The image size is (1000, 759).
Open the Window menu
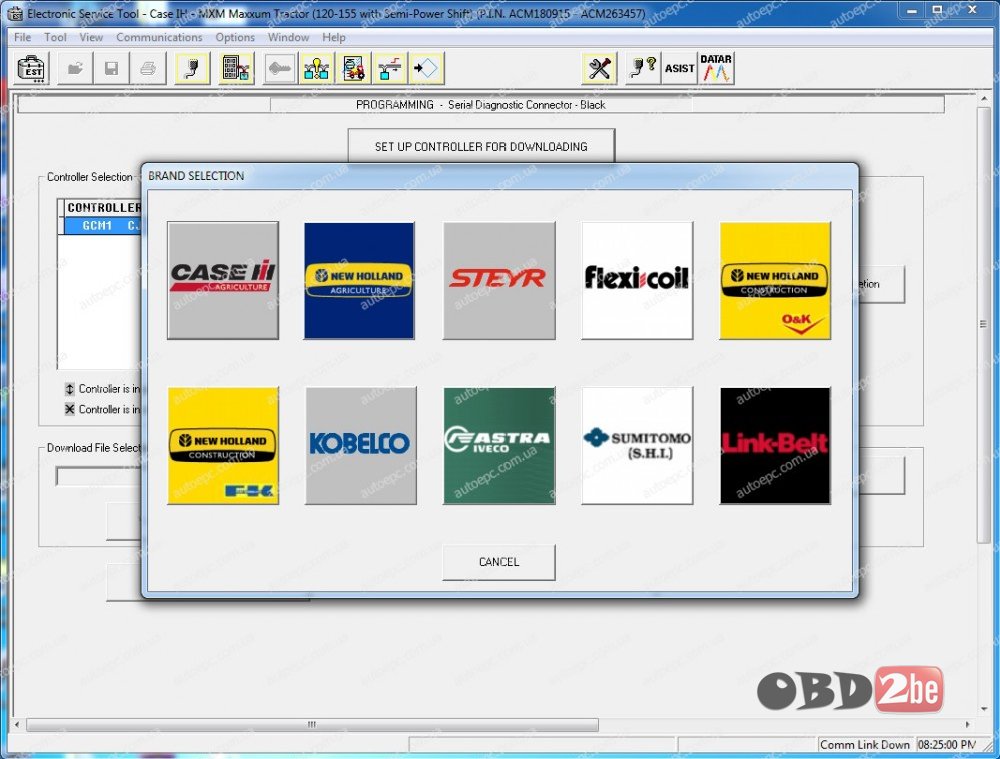[288, 37]
